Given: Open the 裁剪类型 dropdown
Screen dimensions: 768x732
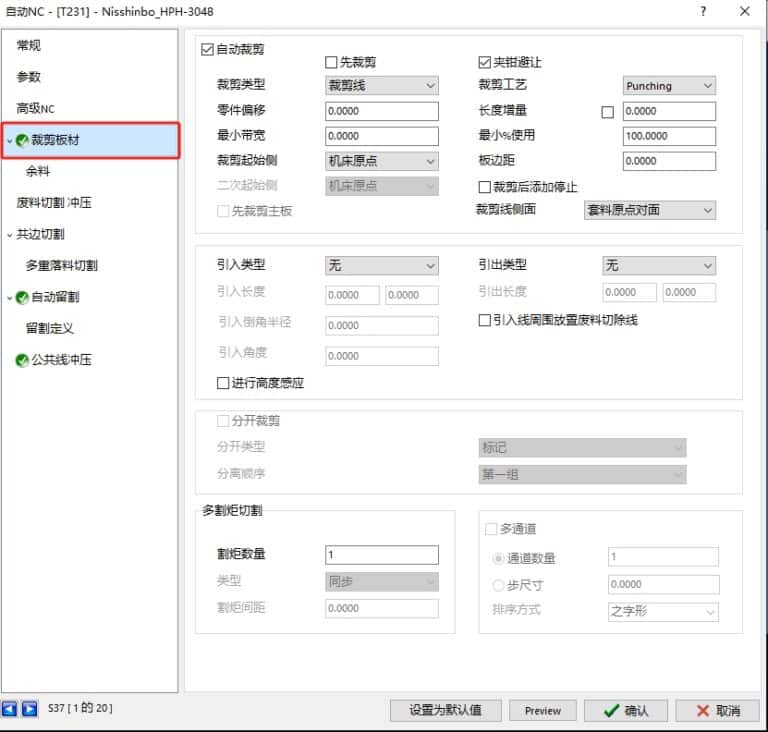Looking at the screenshot, I should [x=382, y=86].
